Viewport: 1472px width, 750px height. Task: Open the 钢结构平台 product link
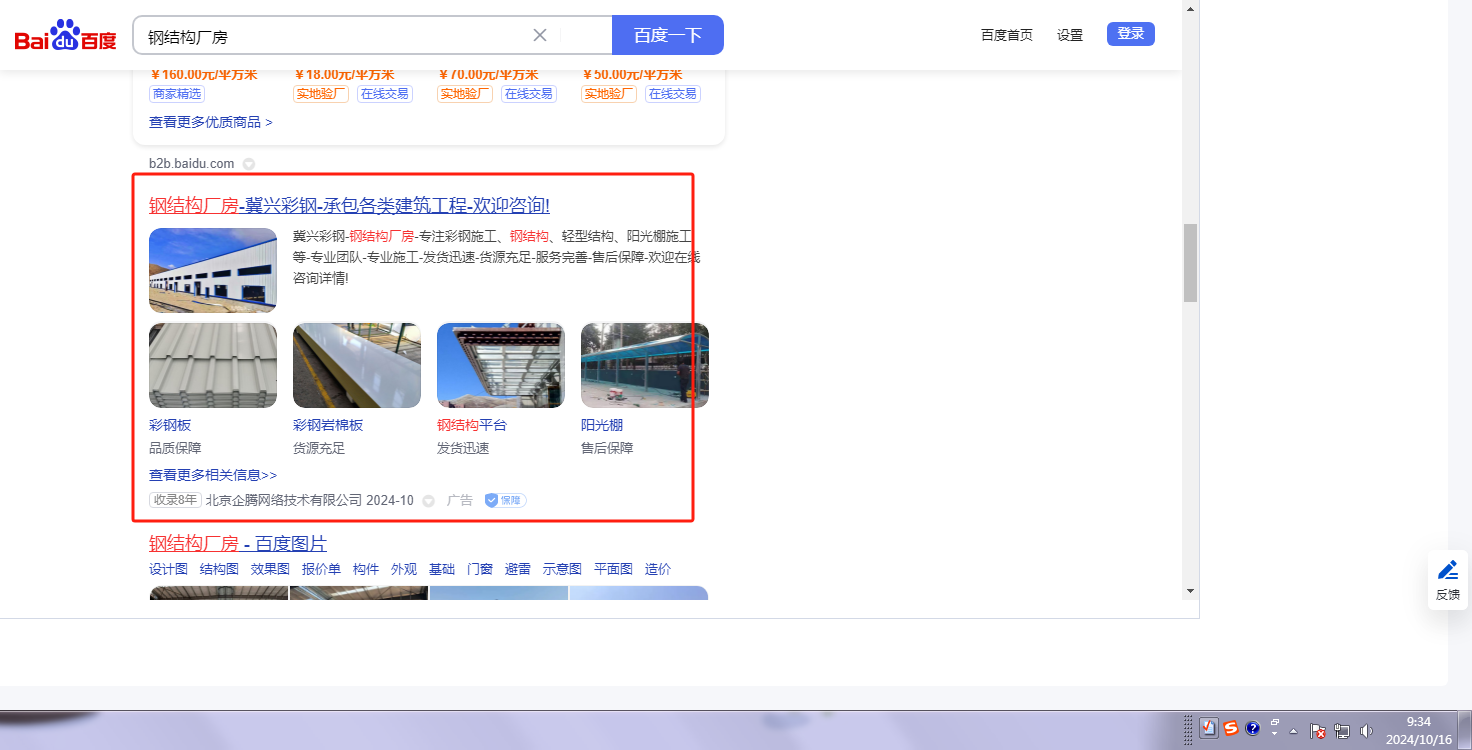[472, 425]
